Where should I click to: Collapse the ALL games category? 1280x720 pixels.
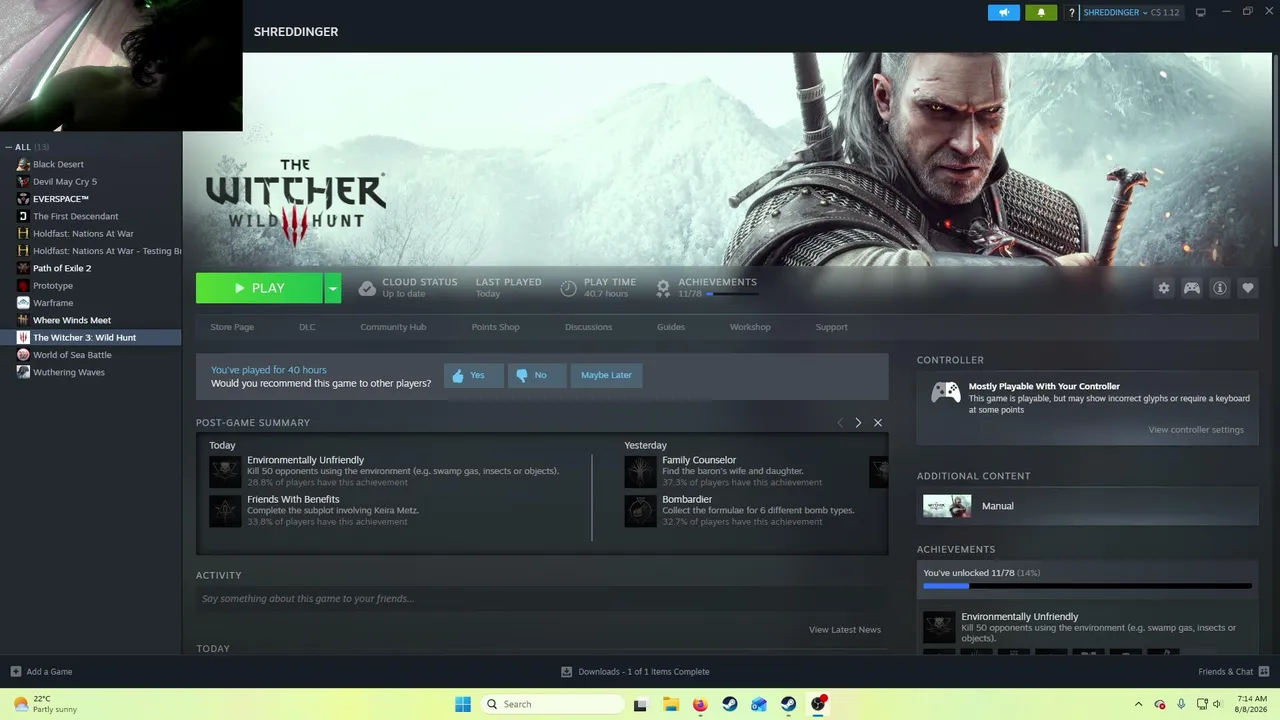coord(8,147)
